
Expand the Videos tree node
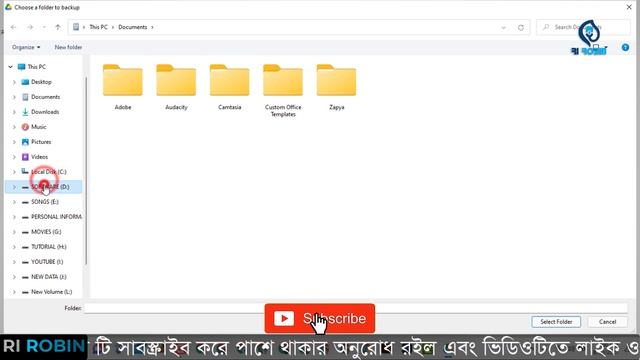tap(14, 157)
